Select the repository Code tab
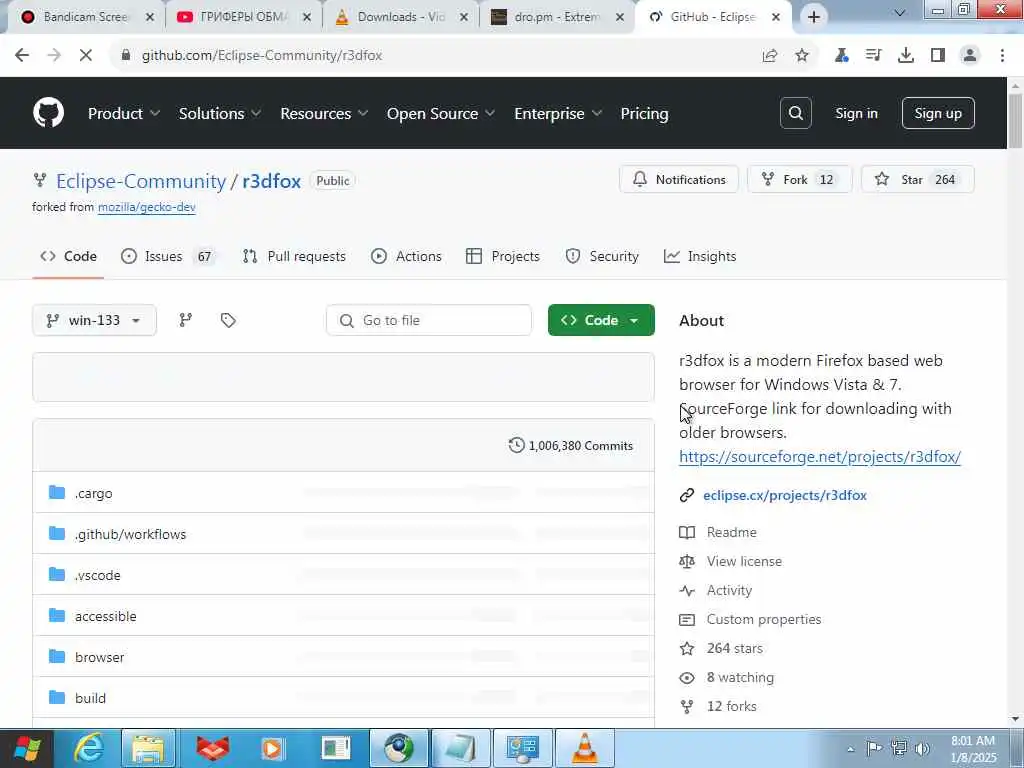The image size is (1024, 768). (x=69, y=257)
